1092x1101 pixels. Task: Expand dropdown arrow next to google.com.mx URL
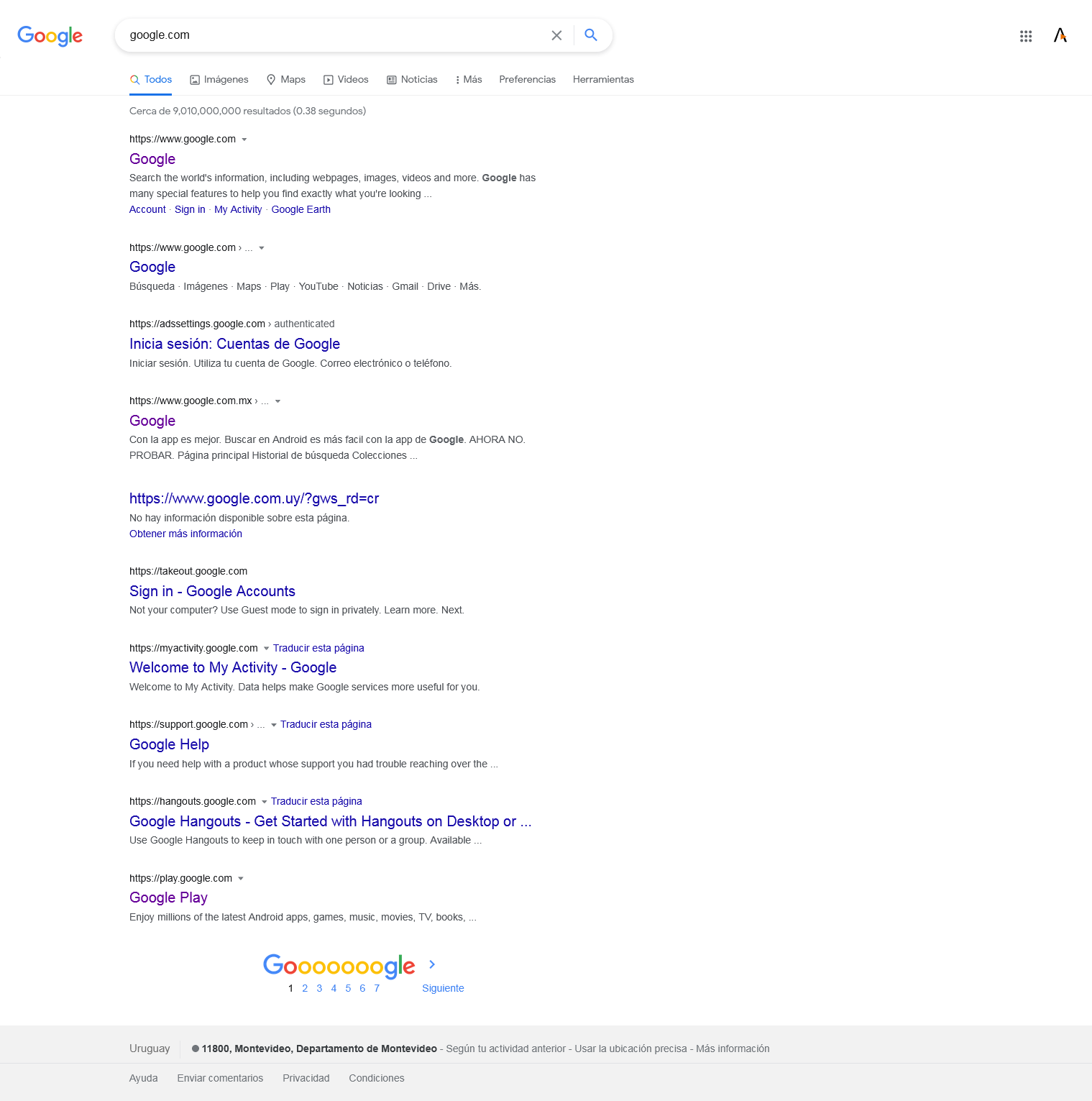pos(278,401)
